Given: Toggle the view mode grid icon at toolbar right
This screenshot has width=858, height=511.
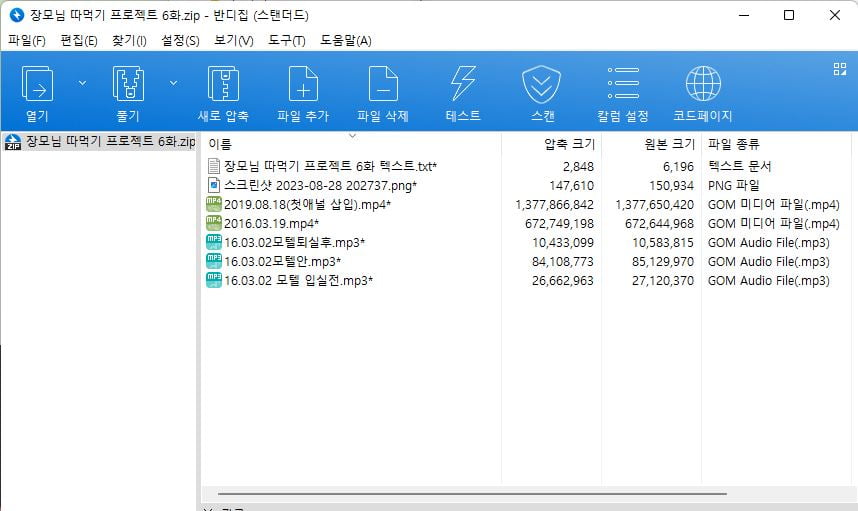Looking at the screenshot, I should pyautogui.click(x=839, y=69).
